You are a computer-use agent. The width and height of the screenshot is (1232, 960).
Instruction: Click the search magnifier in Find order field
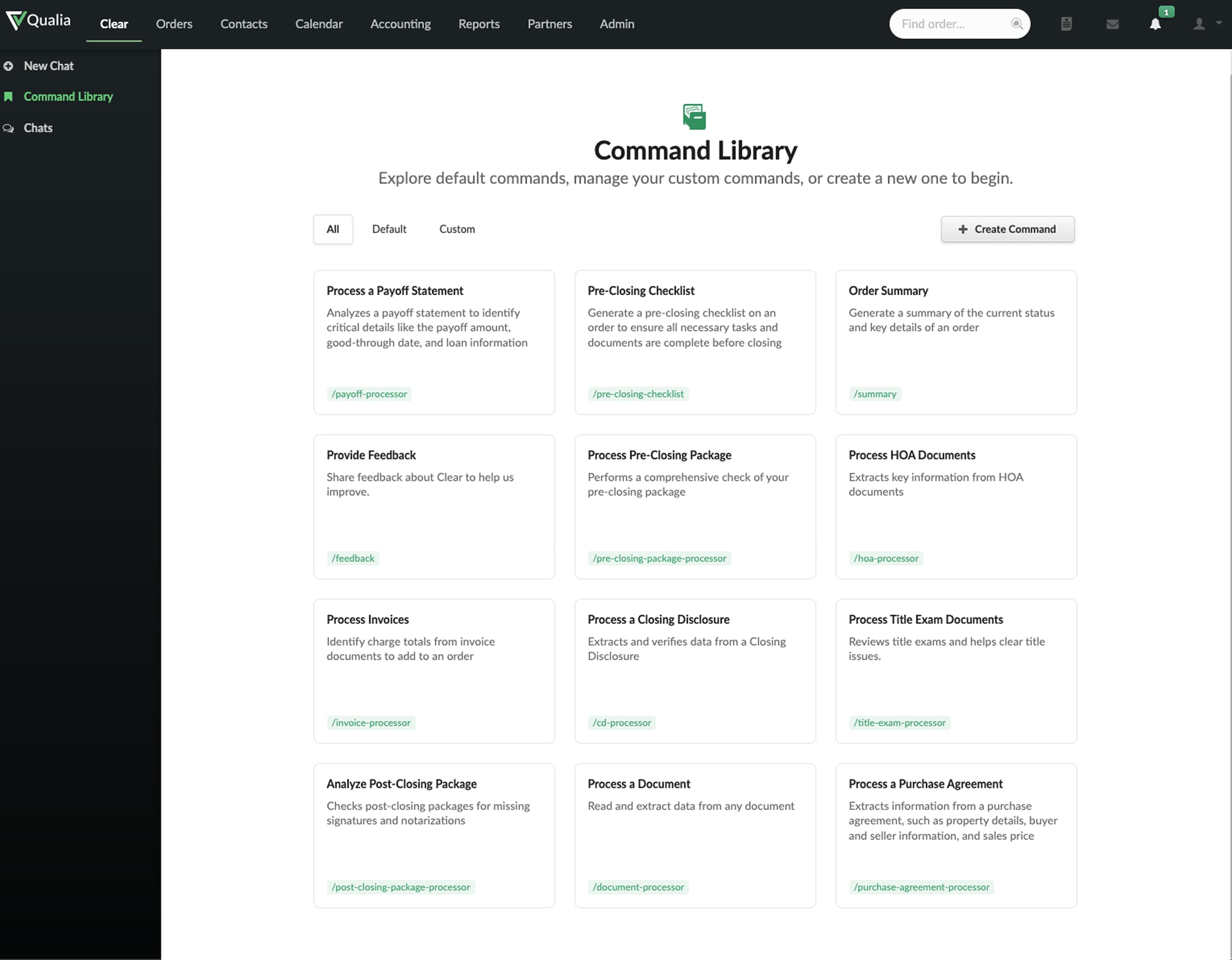[1017, 24]
